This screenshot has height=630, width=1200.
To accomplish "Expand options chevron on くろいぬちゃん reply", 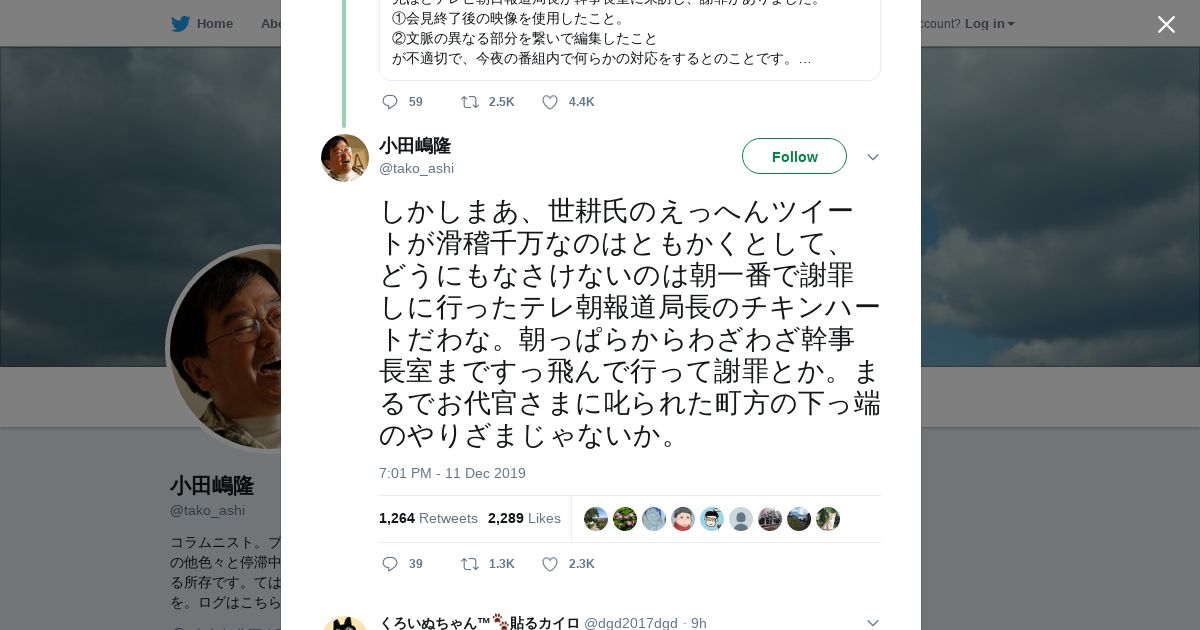I will (872, 623).
